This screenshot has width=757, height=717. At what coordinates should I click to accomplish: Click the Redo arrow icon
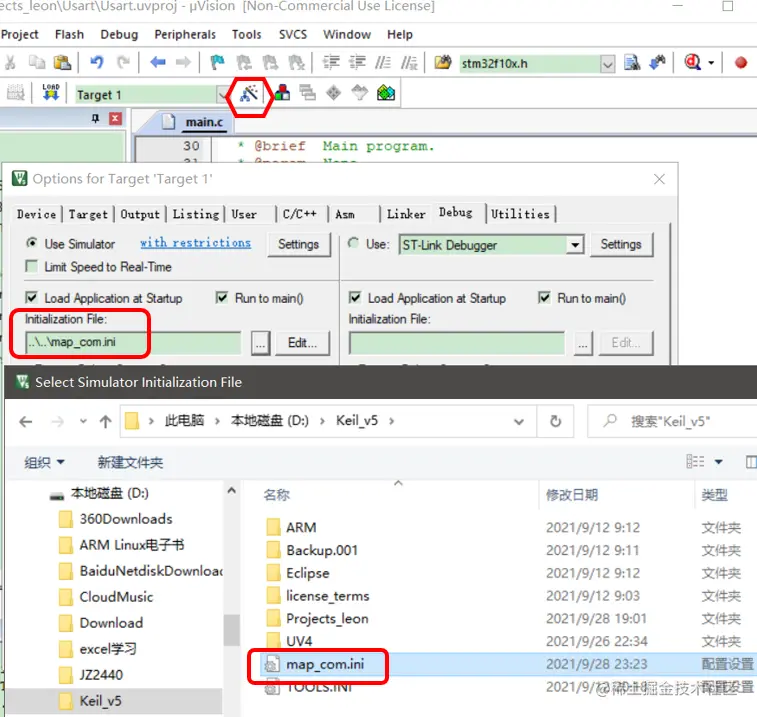click(124, 63)
